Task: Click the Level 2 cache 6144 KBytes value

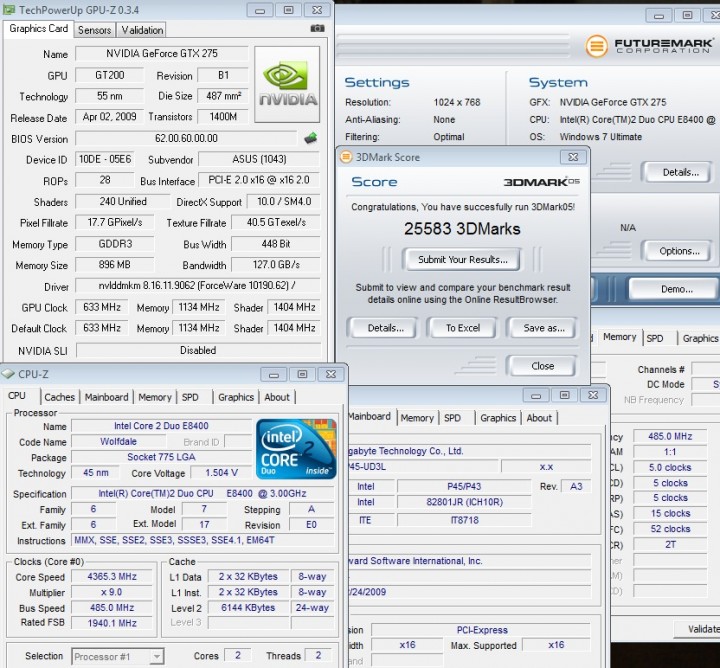Action: [x=248, y=608]
